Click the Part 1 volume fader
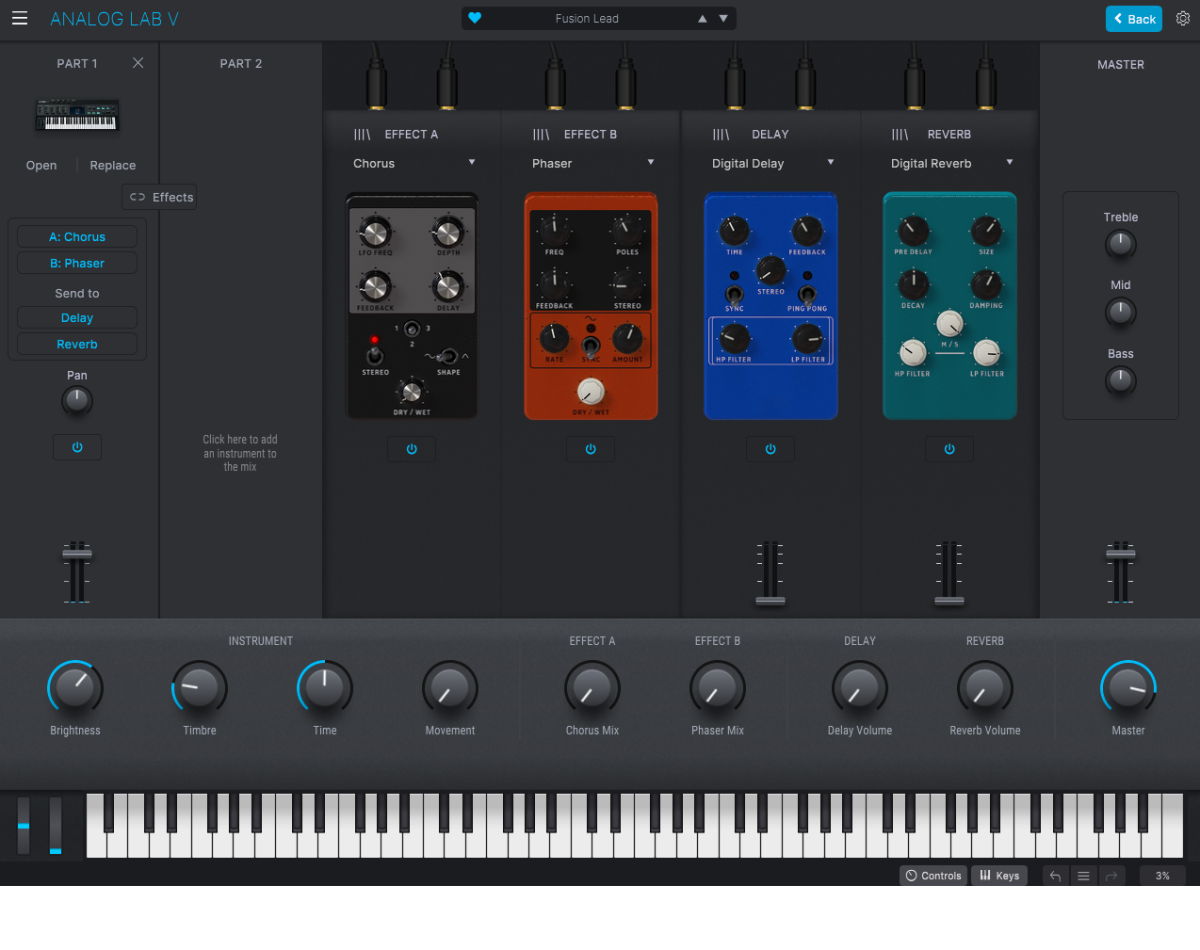 (77, 553)
